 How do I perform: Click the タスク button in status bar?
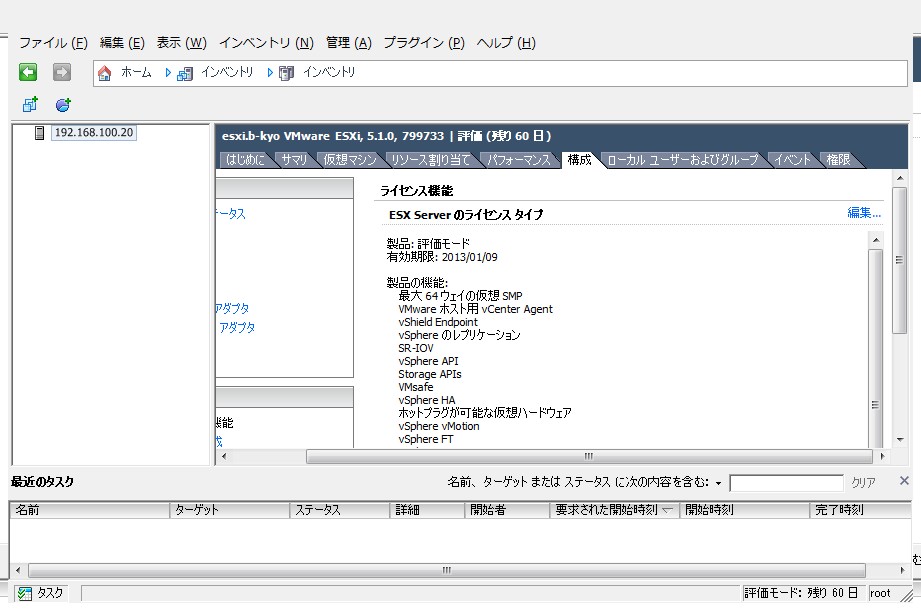coord(41,593)
